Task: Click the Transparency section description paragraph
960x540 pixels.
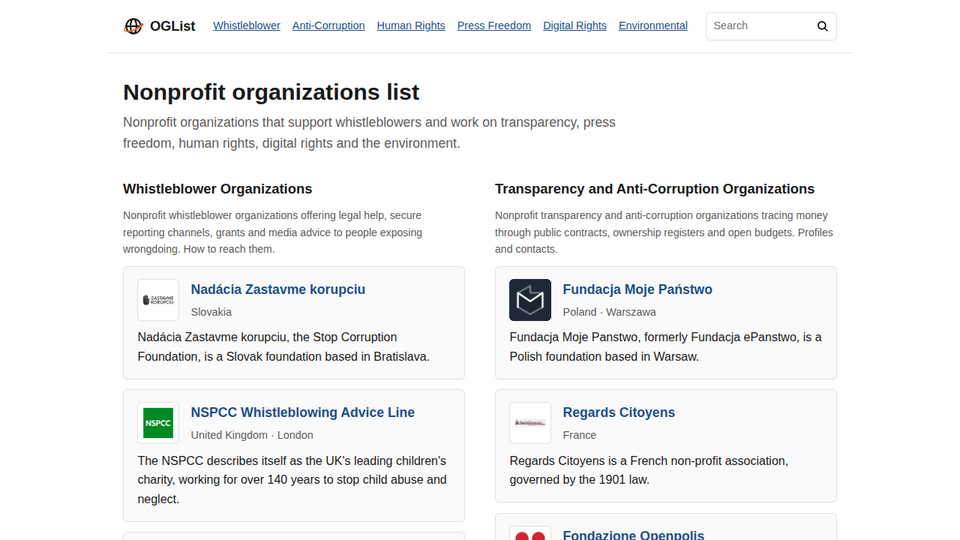Action: pos(664,233)
